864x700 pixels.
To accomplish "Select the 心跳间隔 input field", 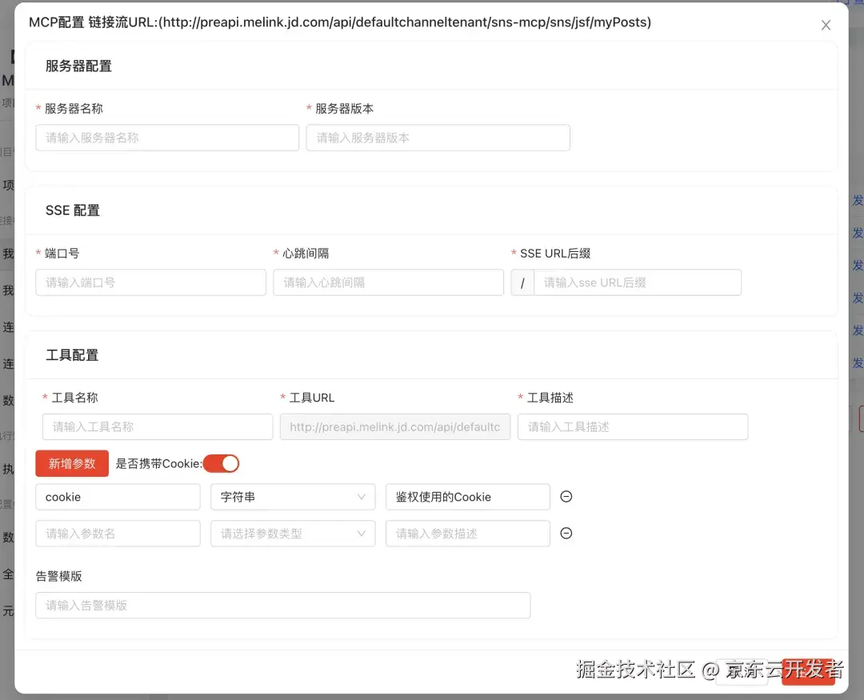I will [388, 282].
